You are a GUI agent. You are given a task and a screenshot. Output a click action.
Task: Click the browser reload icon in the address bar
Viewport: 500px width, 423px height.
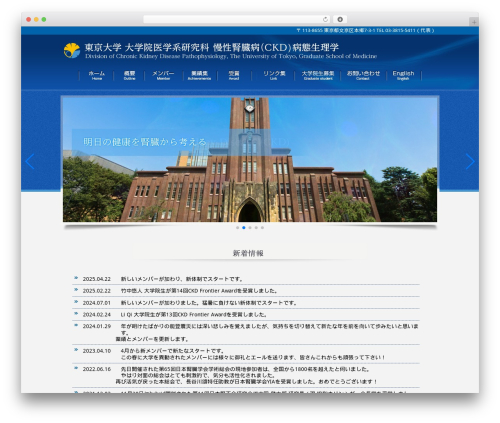(325, 19)
